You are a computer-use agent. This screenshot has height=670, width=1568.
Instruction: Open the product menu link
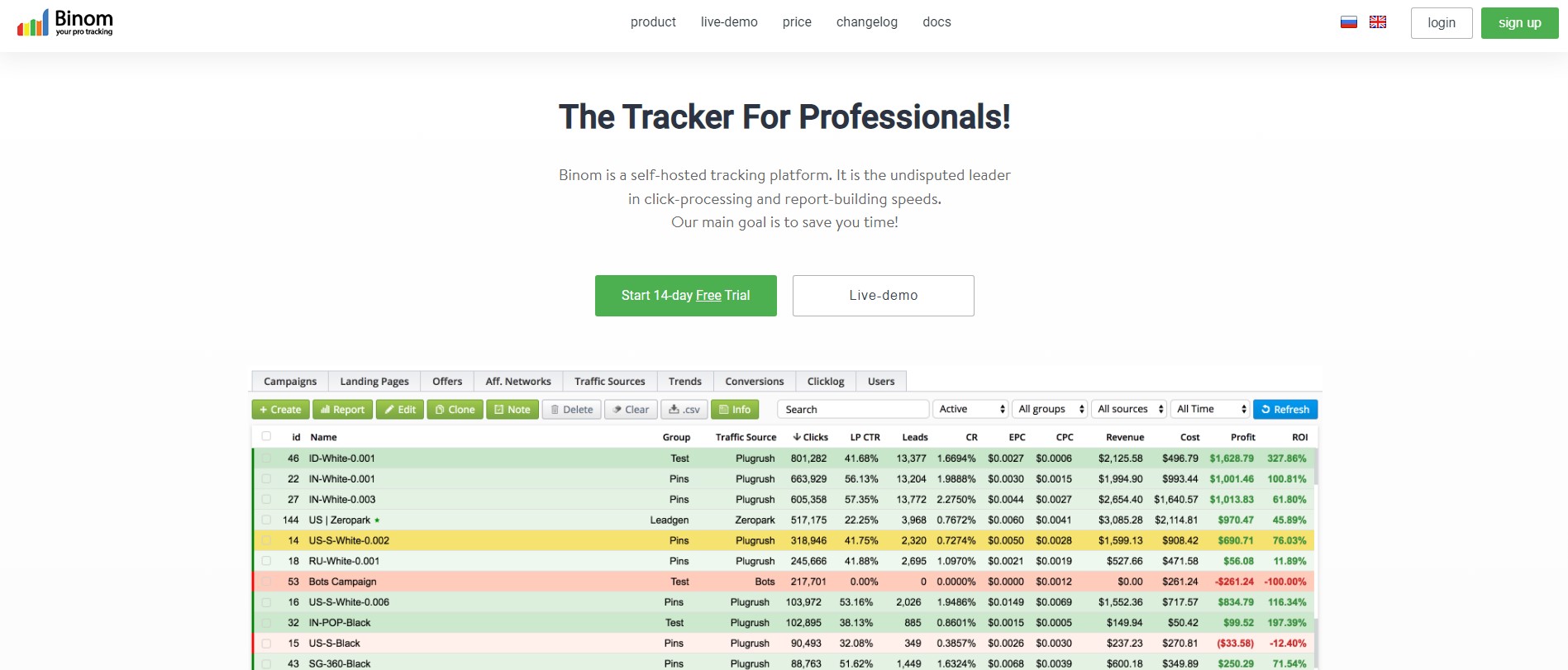[x=653, y=22]
